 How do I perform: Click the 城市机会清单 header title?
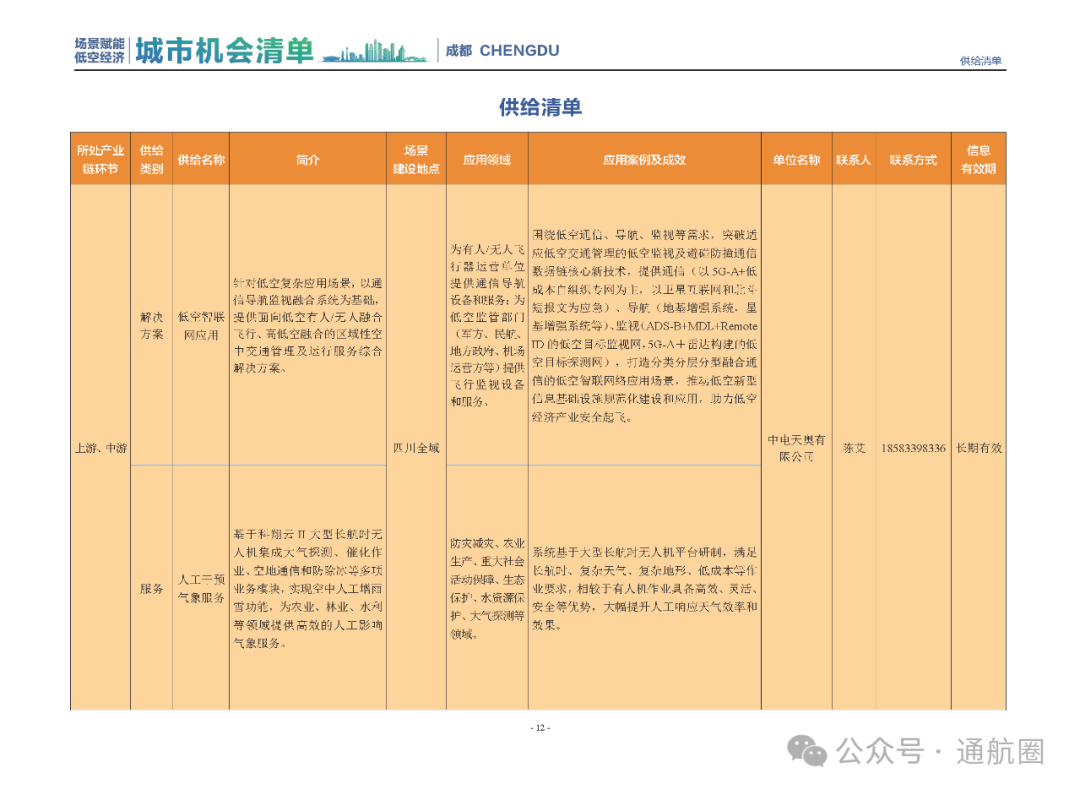[224, 51]
